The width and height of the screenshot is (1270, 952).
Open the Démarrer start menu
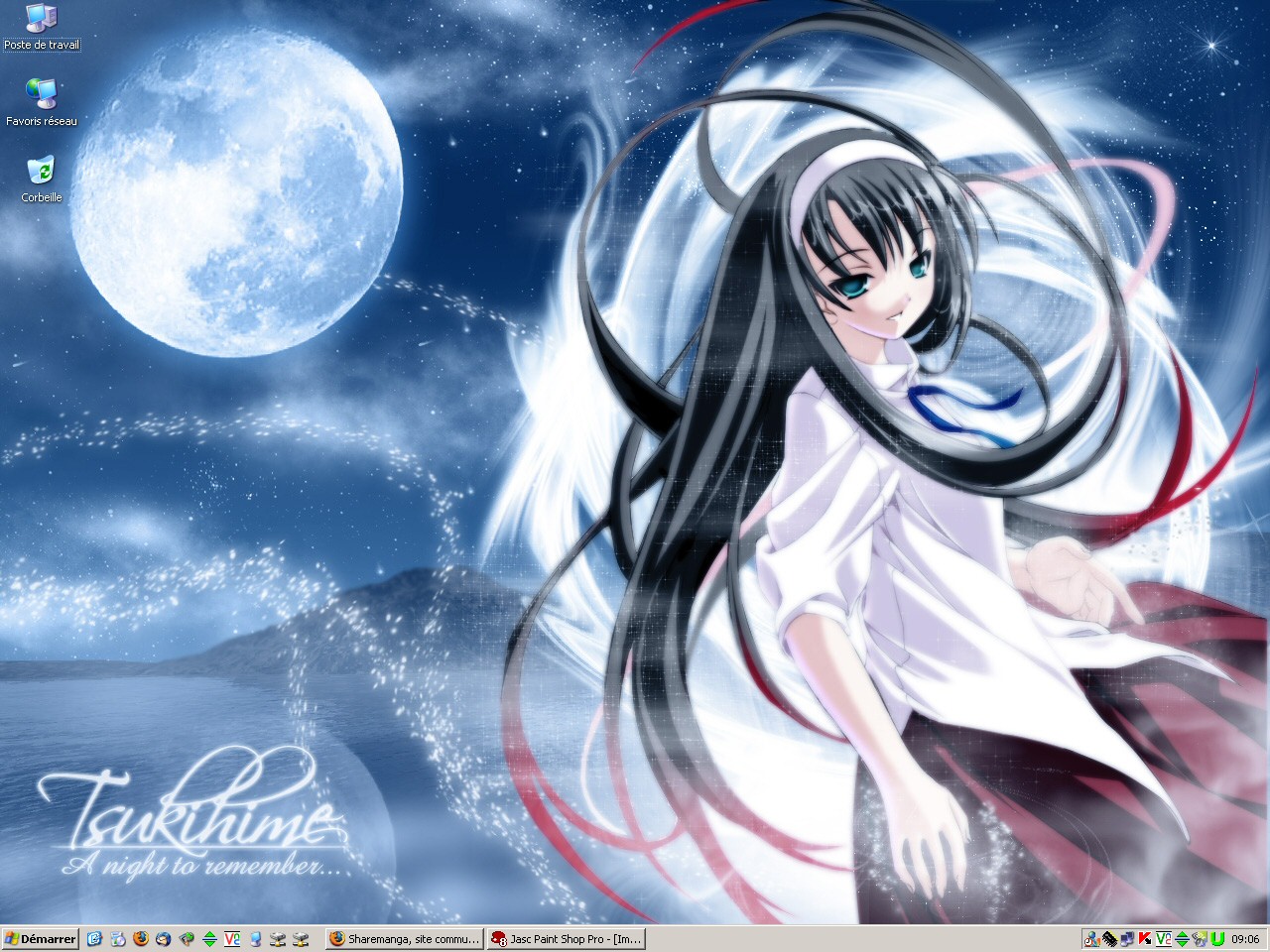(x=41, y=938)
